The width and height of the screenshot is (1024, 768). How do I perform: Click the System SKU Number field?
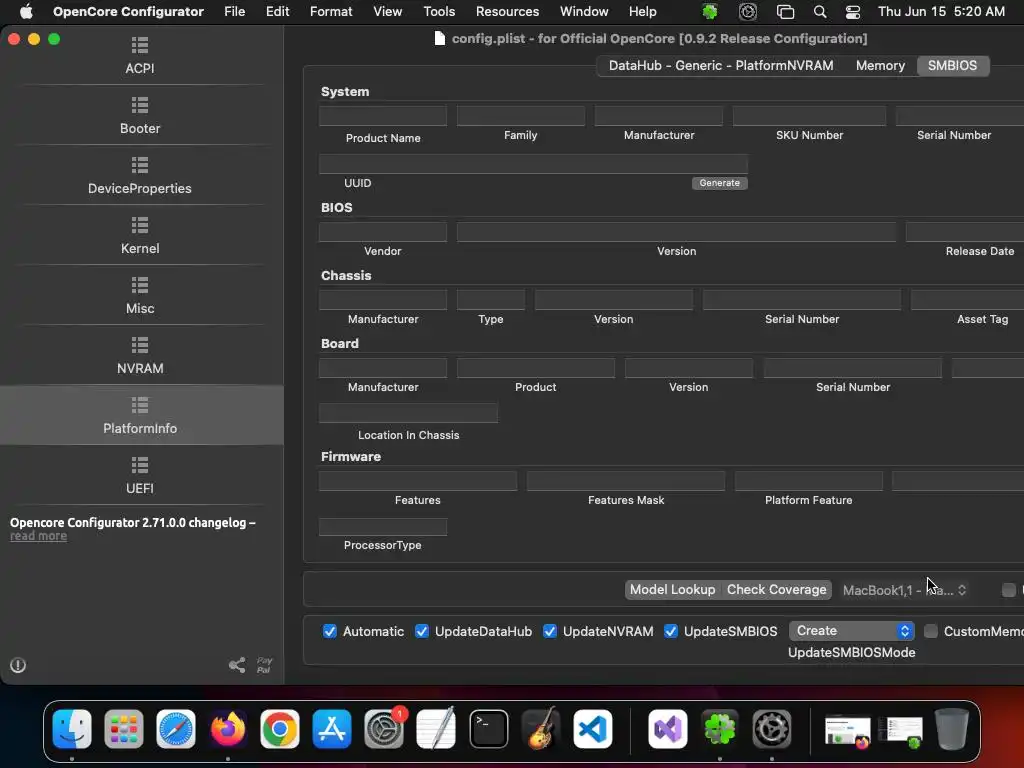click(x=809, y=116)
